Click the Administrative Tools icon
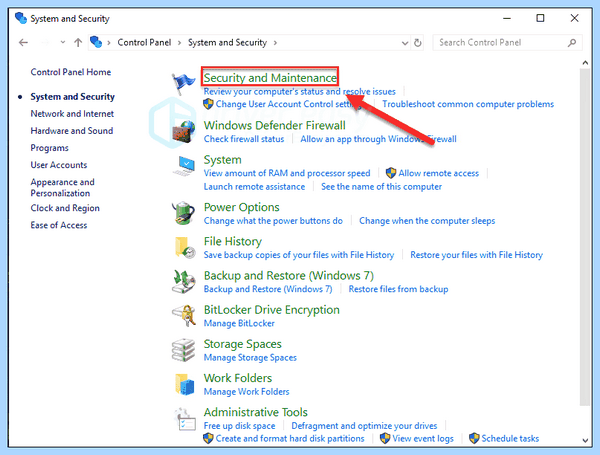The height and width of the screenshot is (455, 600). pyautogui.click(x=185, y=419)
